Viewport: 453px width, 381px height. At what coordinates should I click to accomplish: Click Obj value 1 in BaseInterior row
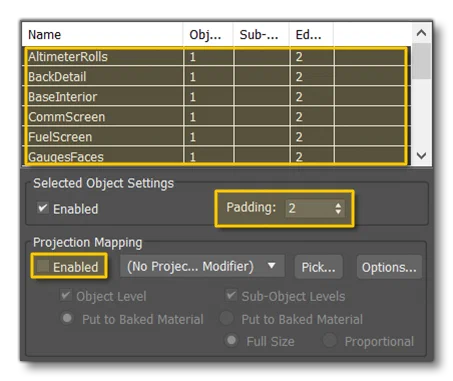192,97
